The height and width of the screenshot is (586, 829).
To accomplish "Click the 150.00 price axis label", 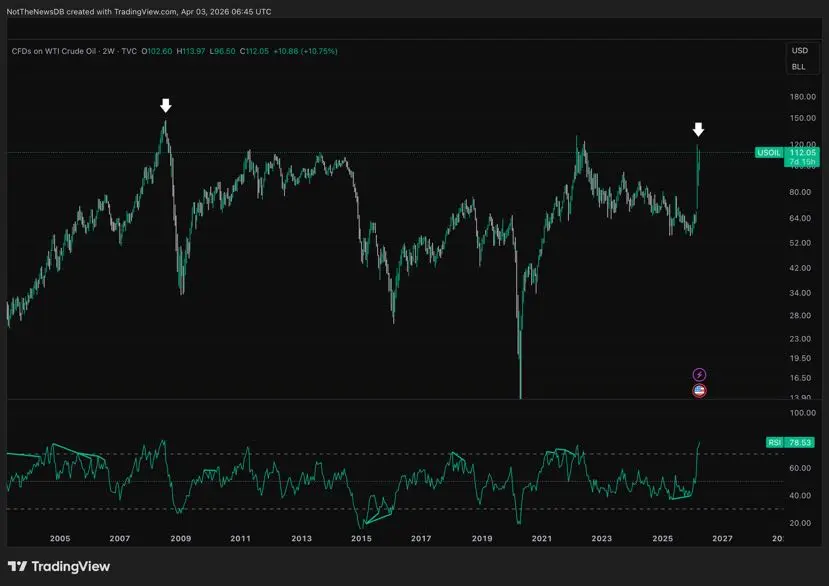I will (803, 118).
